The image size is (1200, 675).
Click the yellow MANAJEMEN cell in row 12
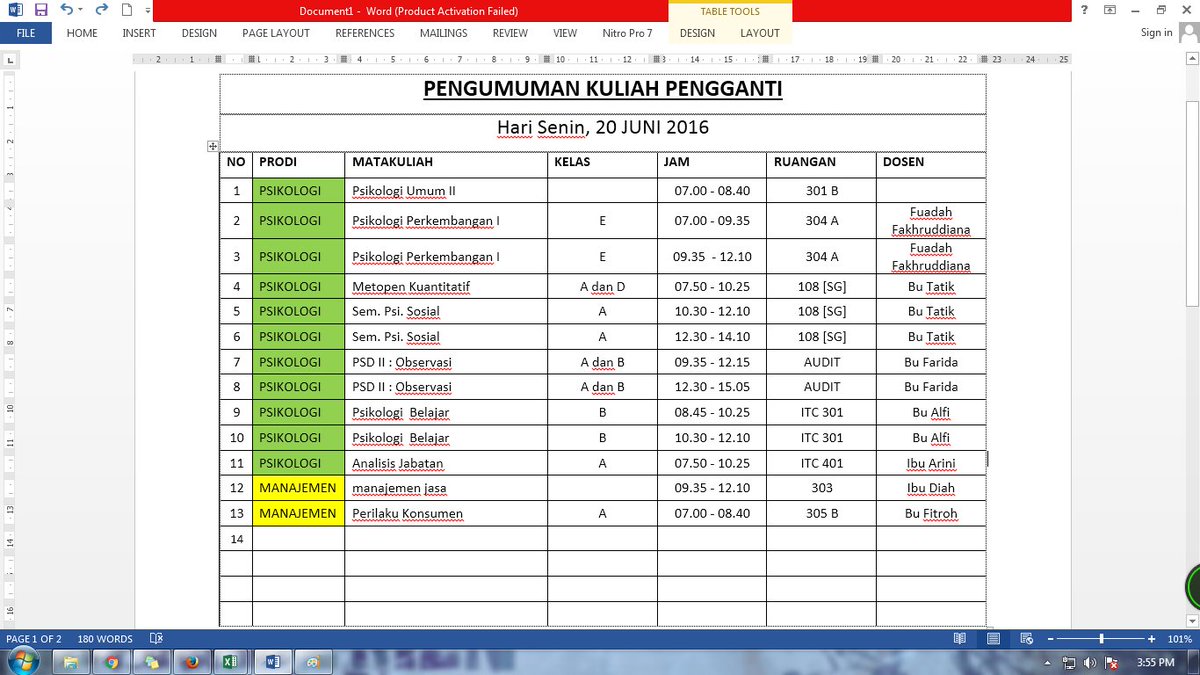(x=298, y=488)
